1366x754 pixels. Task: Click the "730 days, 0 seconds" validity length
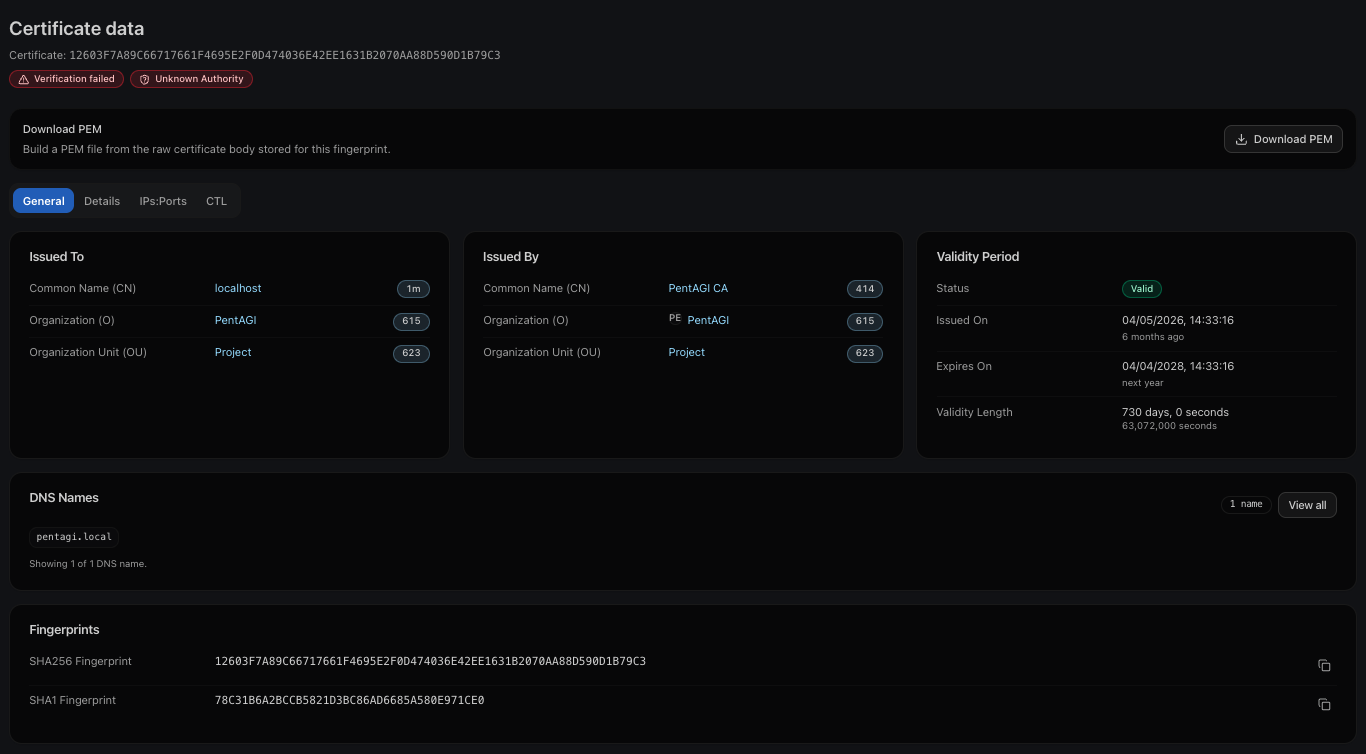1175,412
